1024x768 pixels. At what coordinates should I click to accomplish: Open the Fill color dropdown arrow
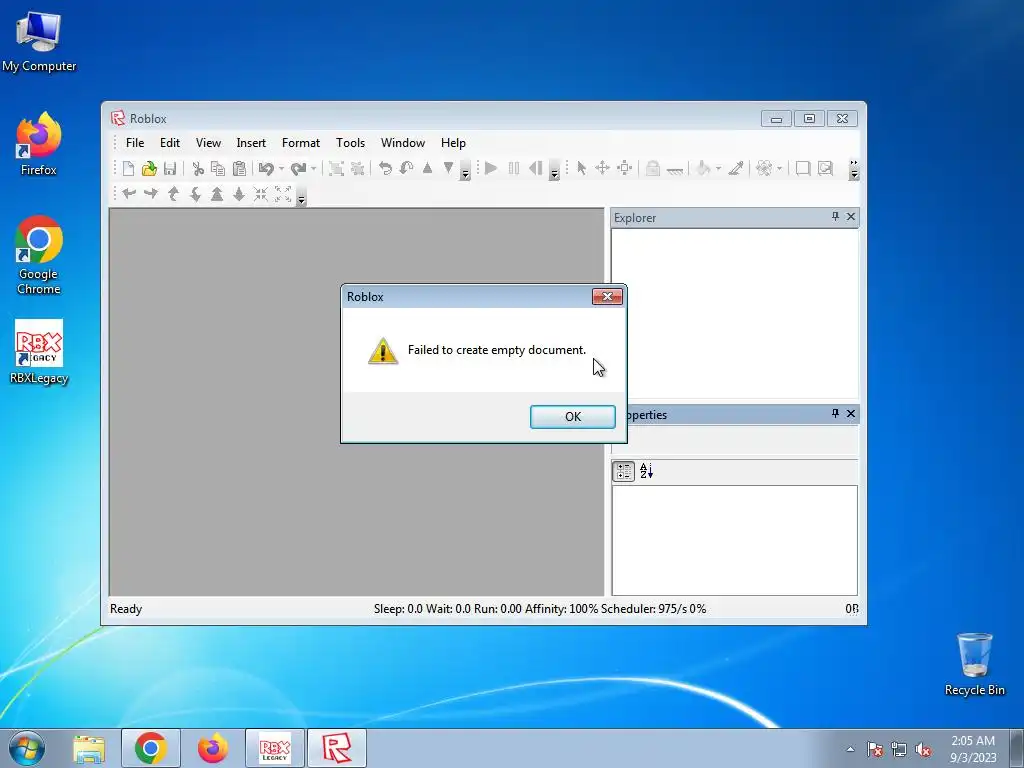(718, 168)
